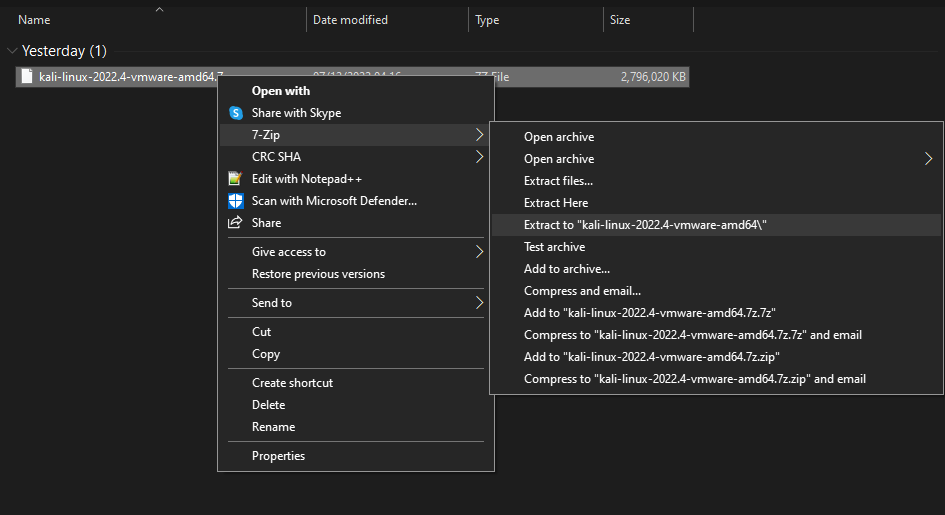The image size is (945, 515).
Task: Click the Skype icon in context menu
Action: pos(236,113)
